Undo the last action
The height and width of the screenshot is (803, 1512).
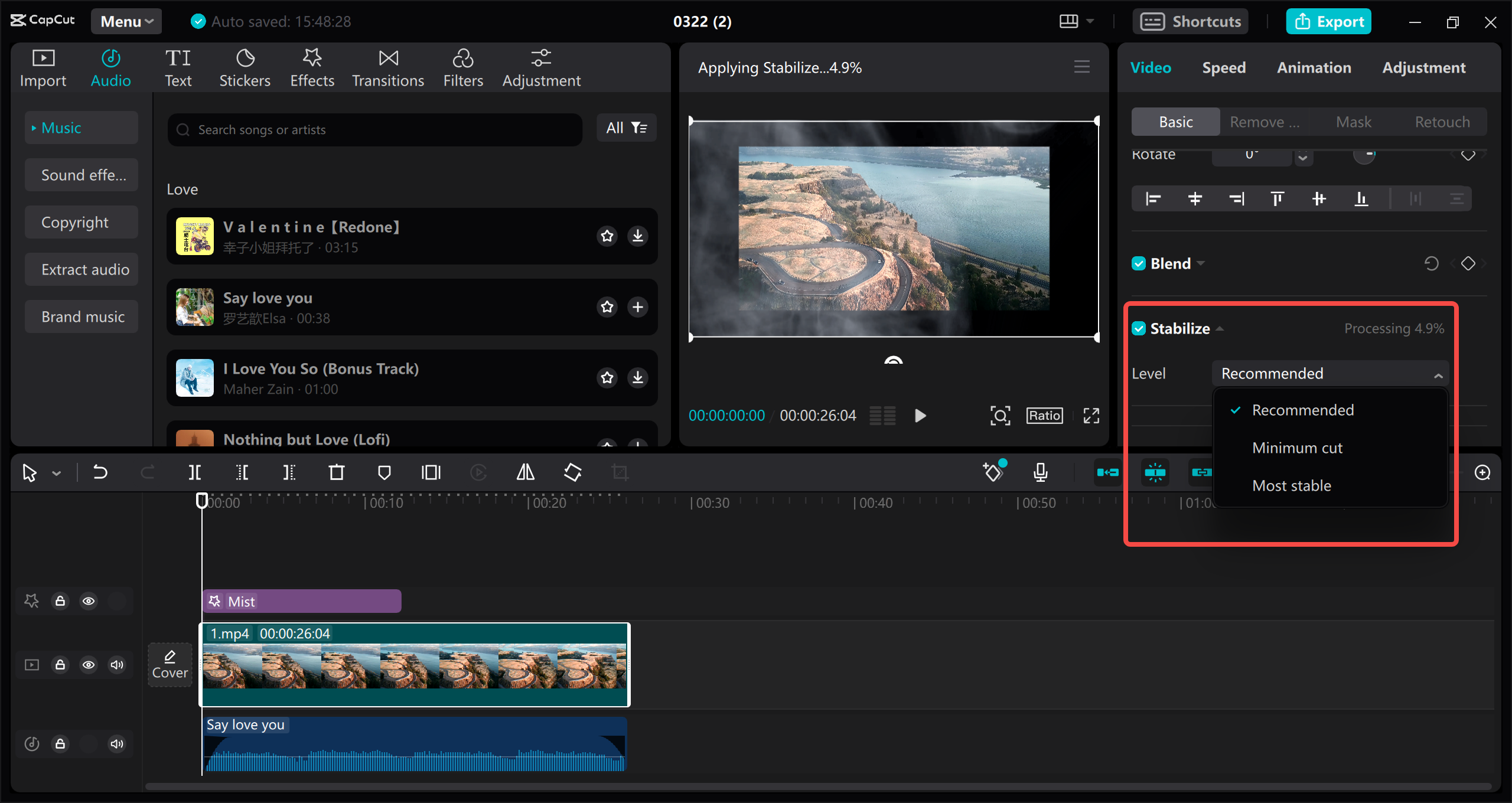(x=100, y=472)
